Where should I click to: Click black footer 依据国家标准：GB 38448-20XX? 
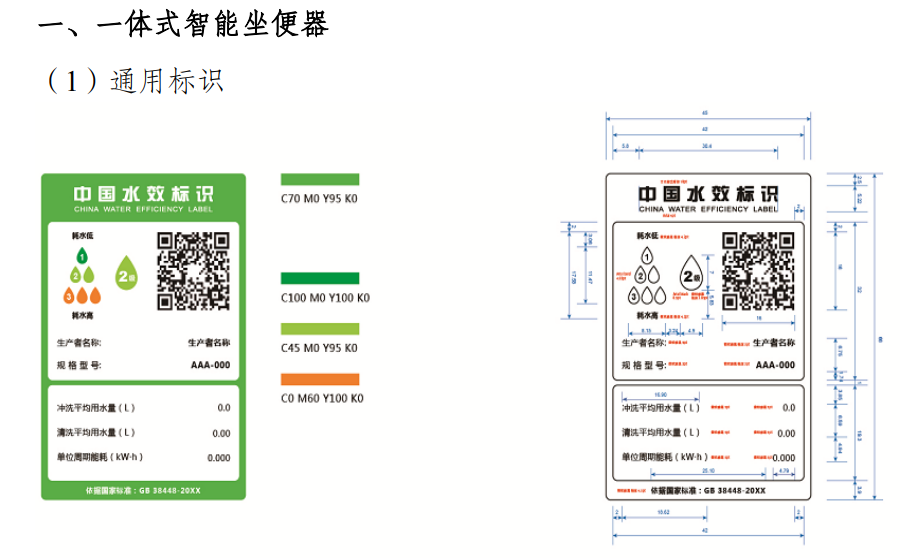[708, 491]
